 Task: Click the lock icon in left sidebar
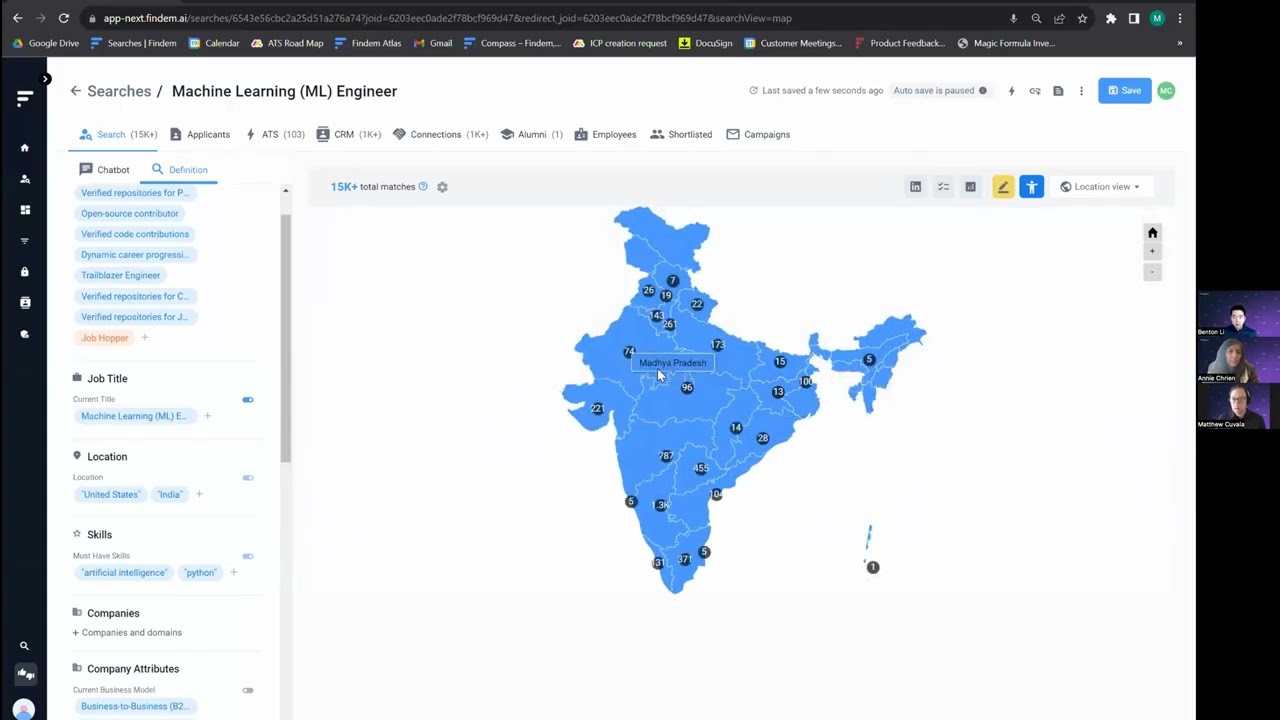tap(25, 272)
